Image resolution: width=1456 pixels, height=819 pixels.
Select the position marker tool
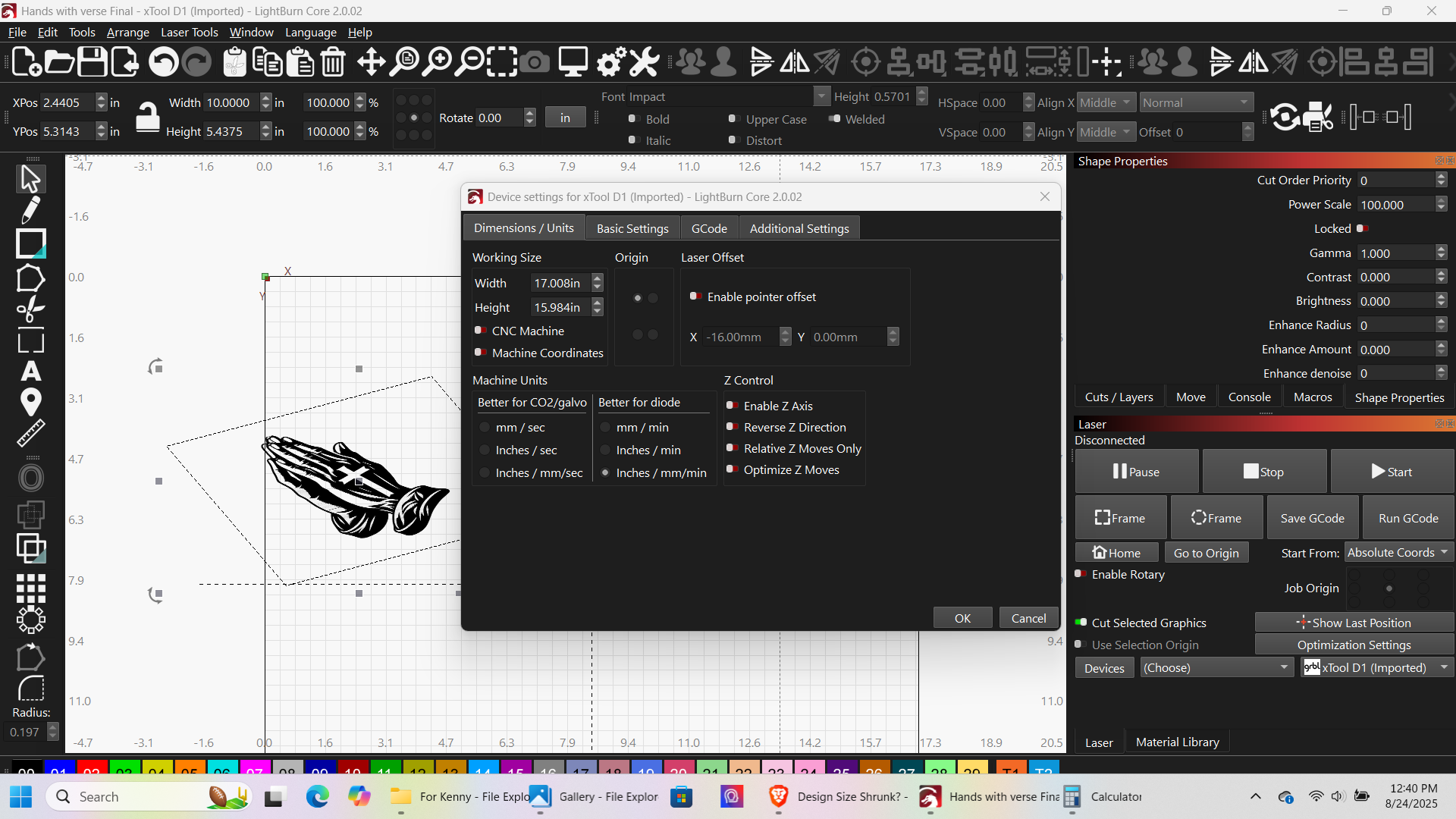(30, 402)
